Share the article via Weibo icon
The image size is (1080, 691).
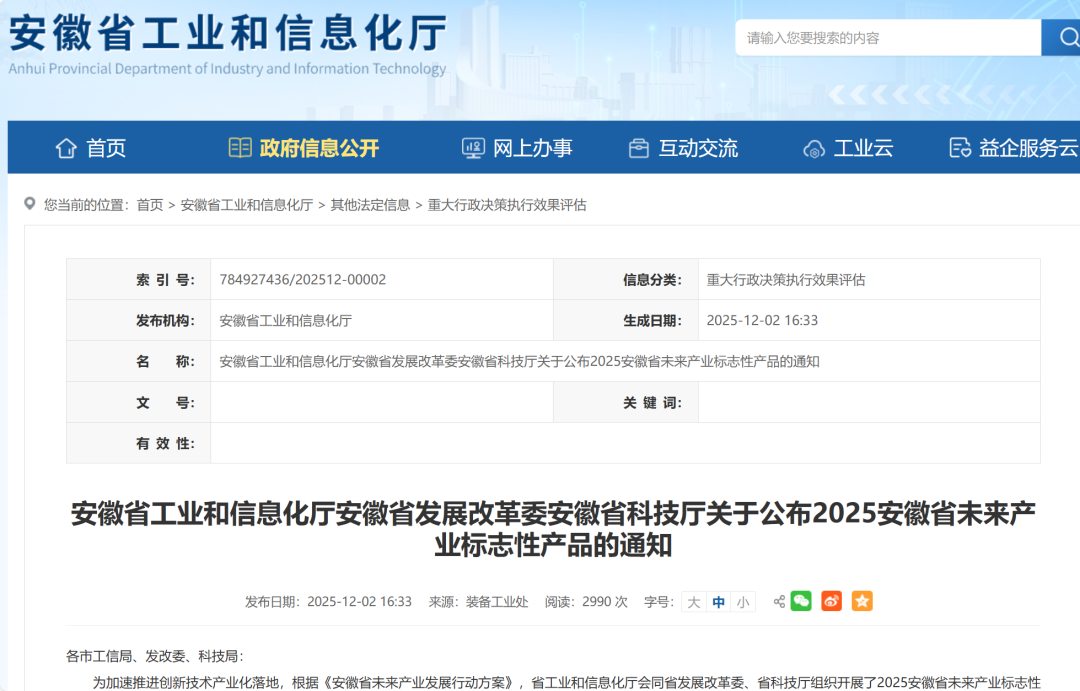click(831, 601)
